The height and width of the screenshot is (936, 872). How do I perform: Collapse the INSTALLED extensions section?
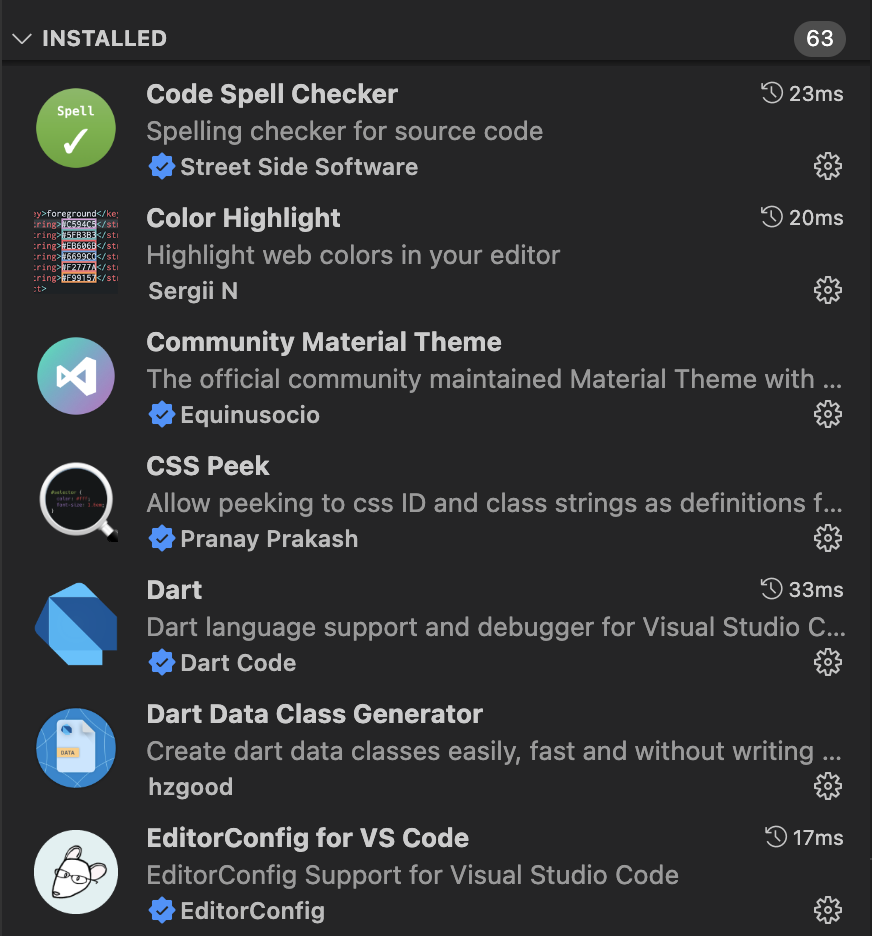[22, 39]
